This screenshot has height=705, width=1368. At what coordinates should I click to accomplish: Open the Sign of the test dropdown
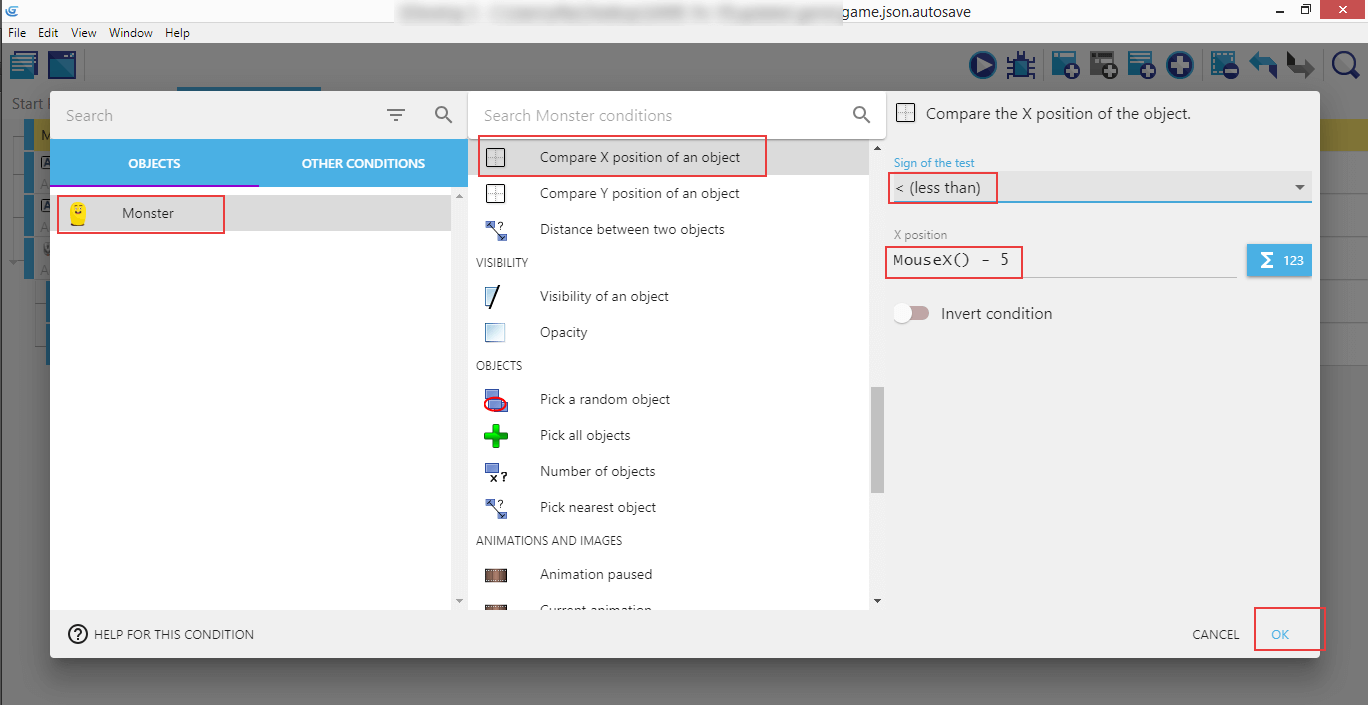point(1100,188)
